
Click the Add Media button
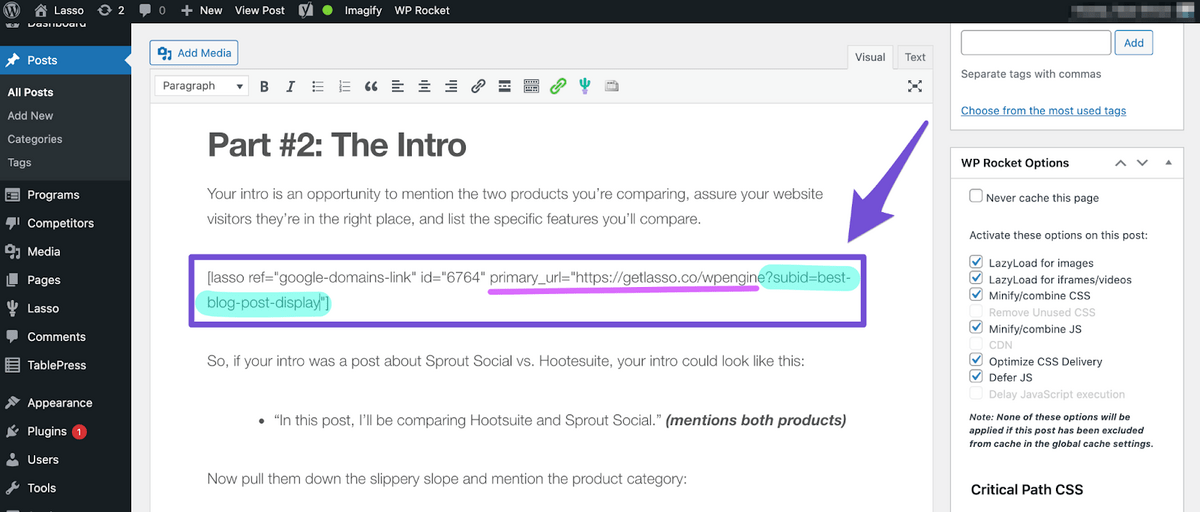[194, 53]
